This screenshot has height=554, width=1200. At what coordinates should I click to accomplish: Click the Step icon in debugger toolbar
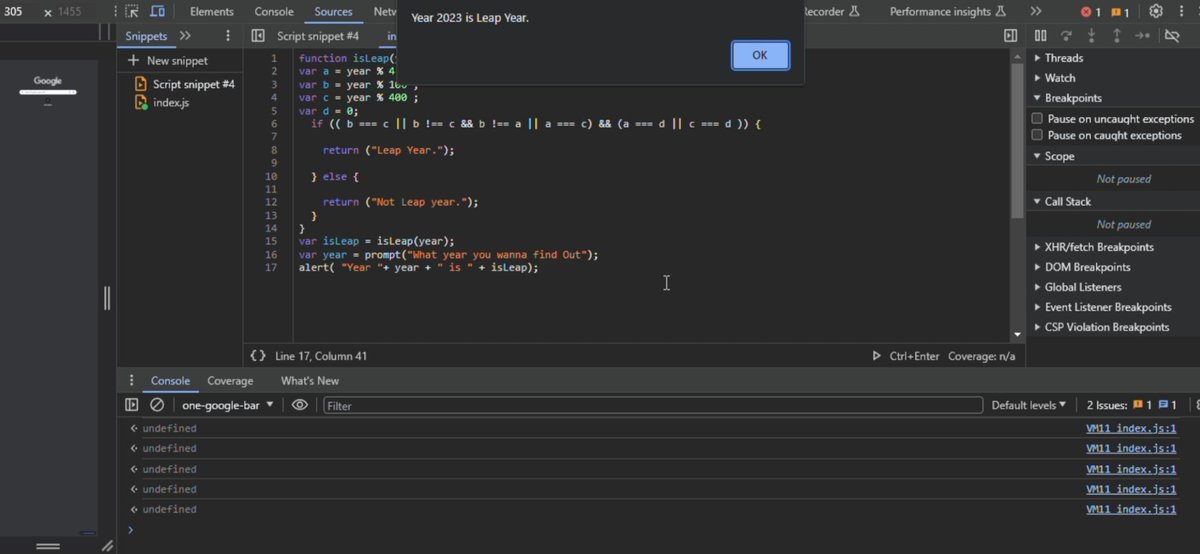(x=1143, y=36)
